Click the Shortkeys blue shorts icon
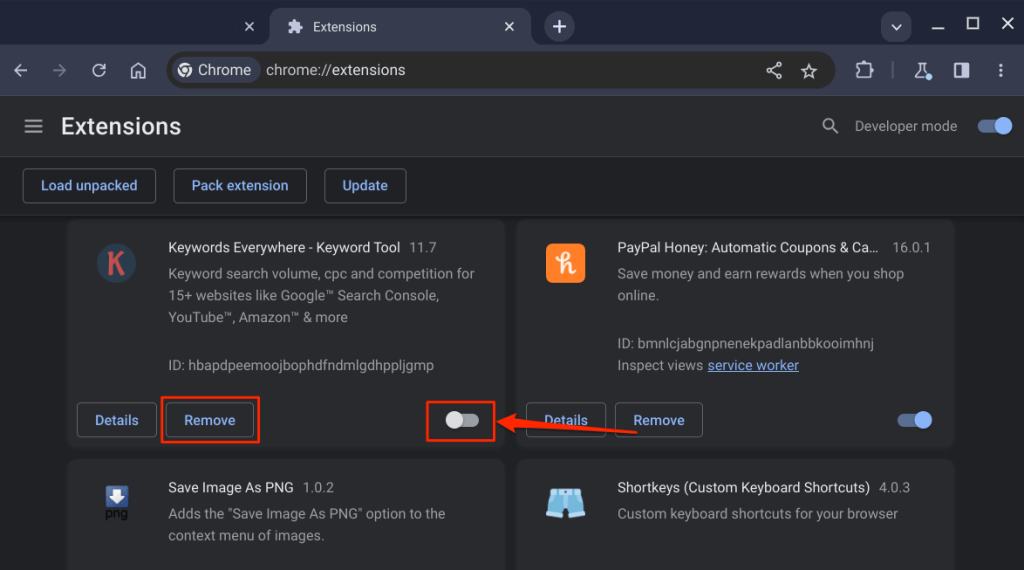Image resolution: width=1024 pixels, height=570 pixels. tap(566, 503)
